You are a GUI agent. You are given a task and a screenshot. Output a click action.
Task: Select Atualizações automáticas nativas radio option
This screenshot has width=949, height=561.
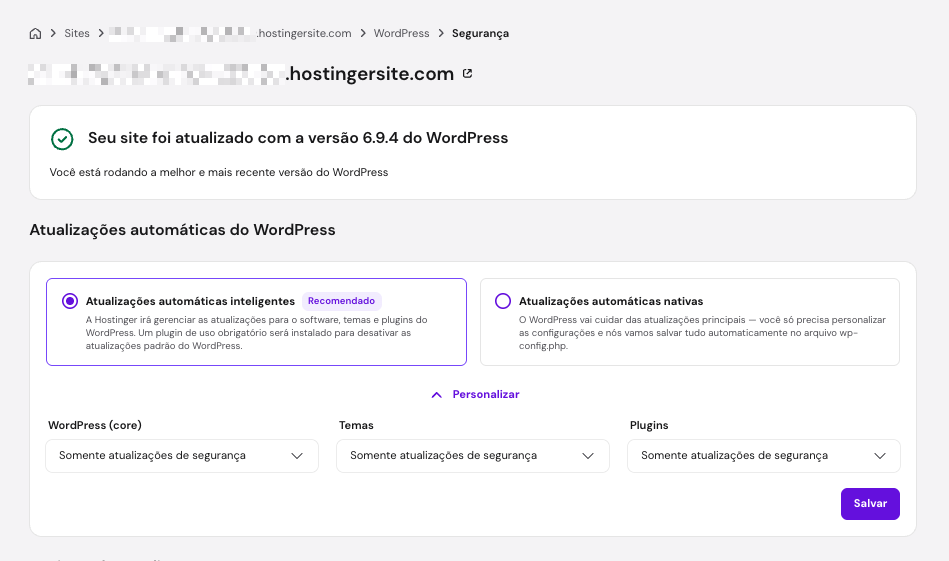pyautogui.click(x=502, y=301)
